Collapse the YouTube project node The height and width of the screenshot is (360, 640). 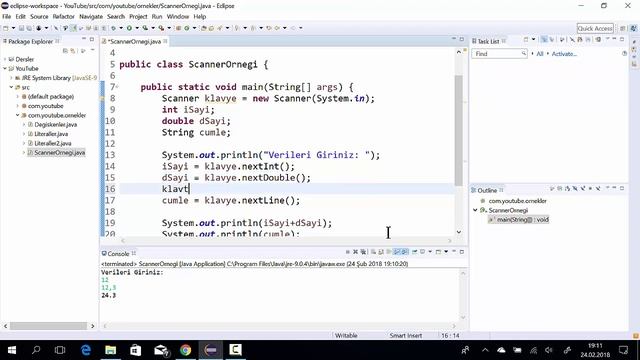click(5, 69)
